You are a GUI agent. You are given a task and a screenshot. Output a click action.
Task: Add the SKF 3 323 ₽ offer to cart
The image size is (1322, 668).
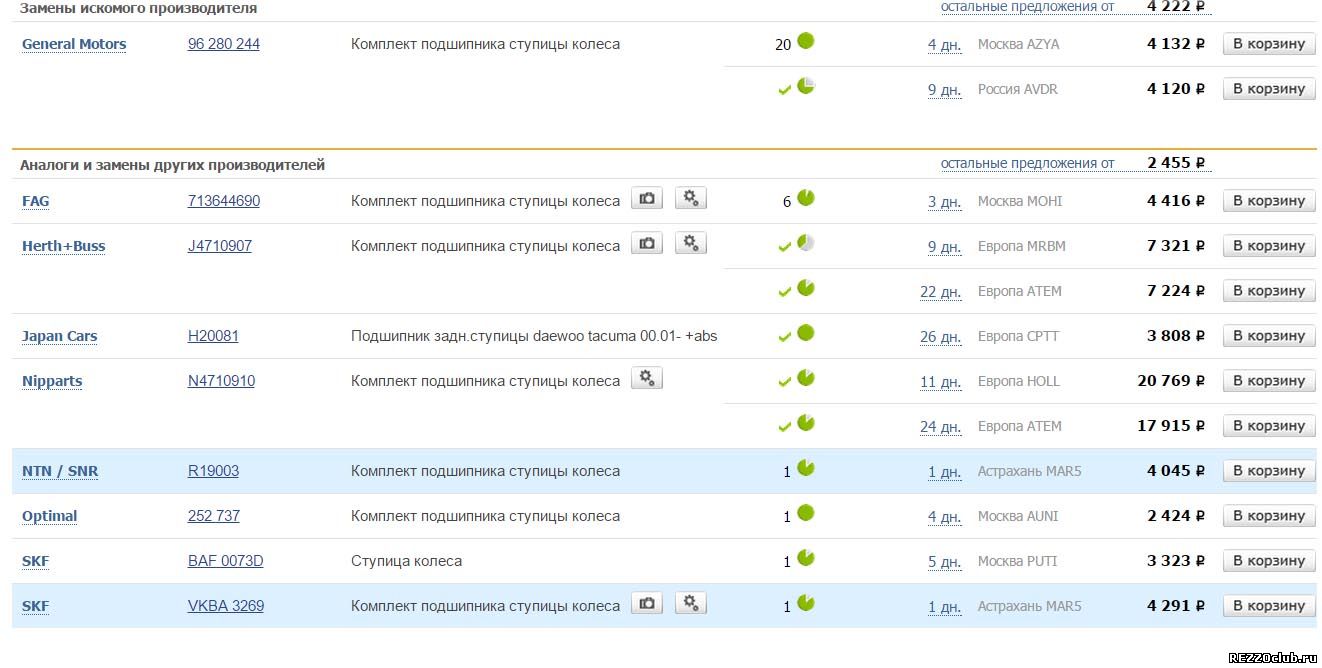[1269, 560]
